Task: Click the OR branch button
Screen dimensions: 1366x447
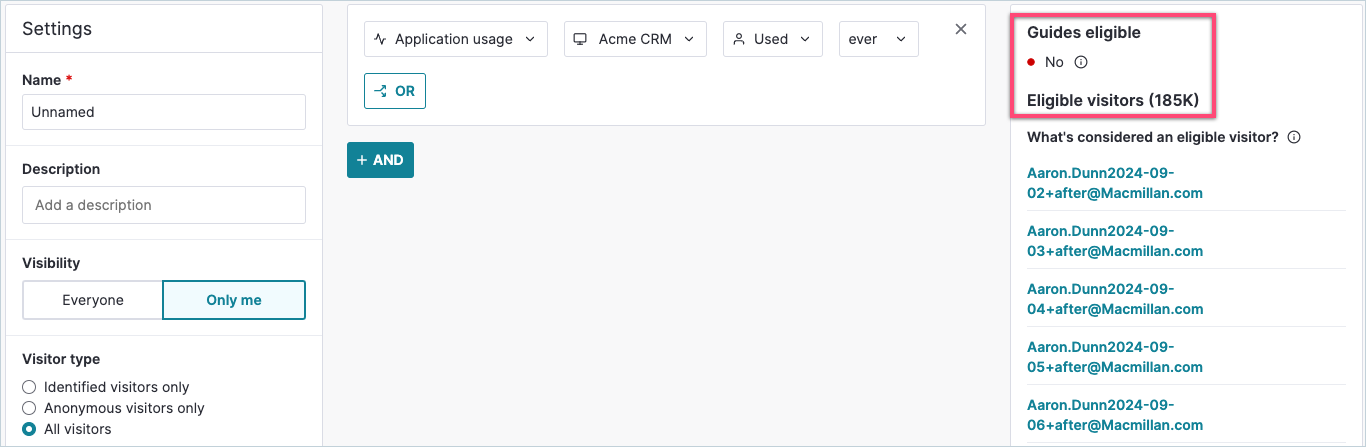Action: pyautogui.click(x=395, y=91)
